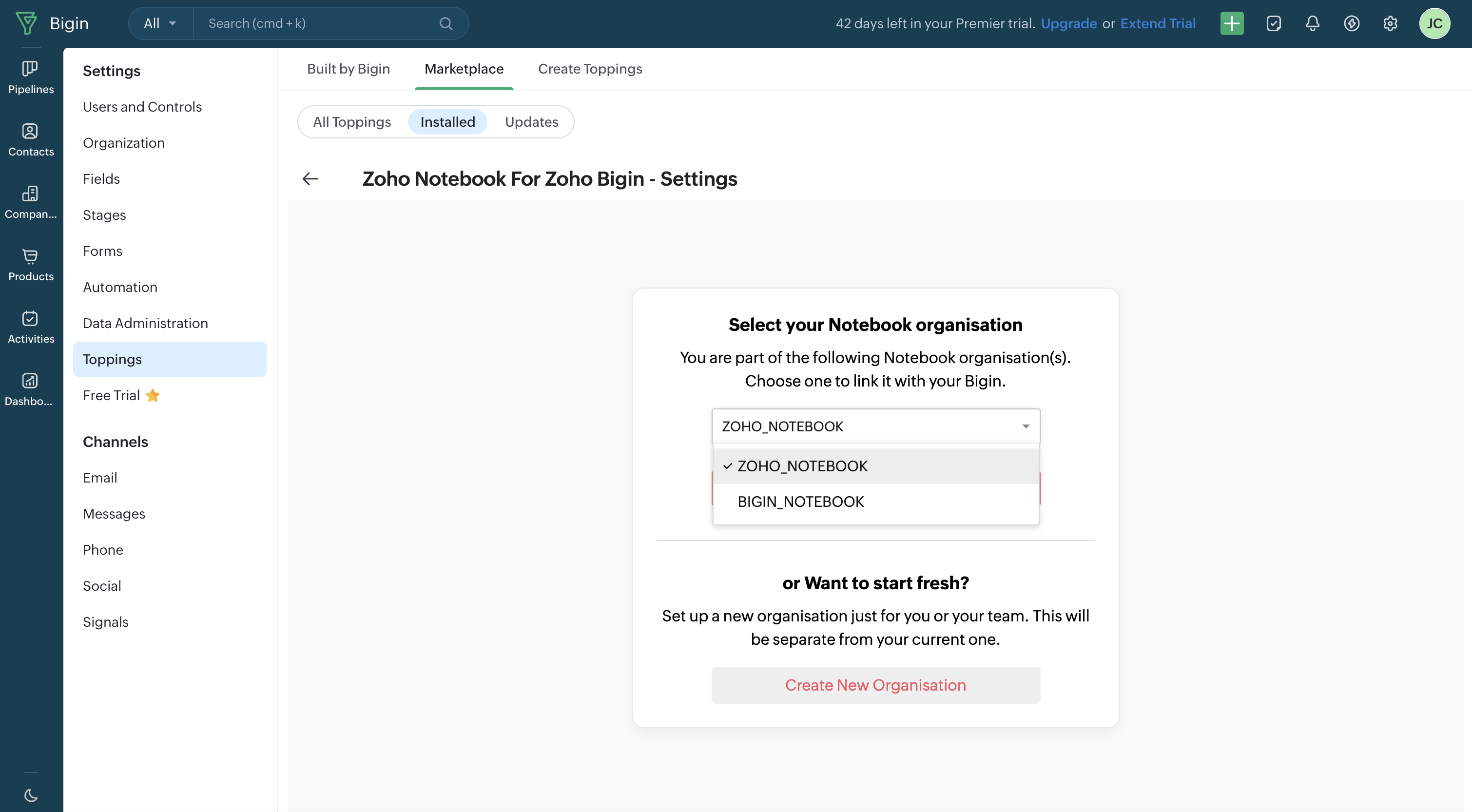This screenshot has width=1472, height=812.
Task: Click the Create New Organisation button
Action: (x=875, y=685)
